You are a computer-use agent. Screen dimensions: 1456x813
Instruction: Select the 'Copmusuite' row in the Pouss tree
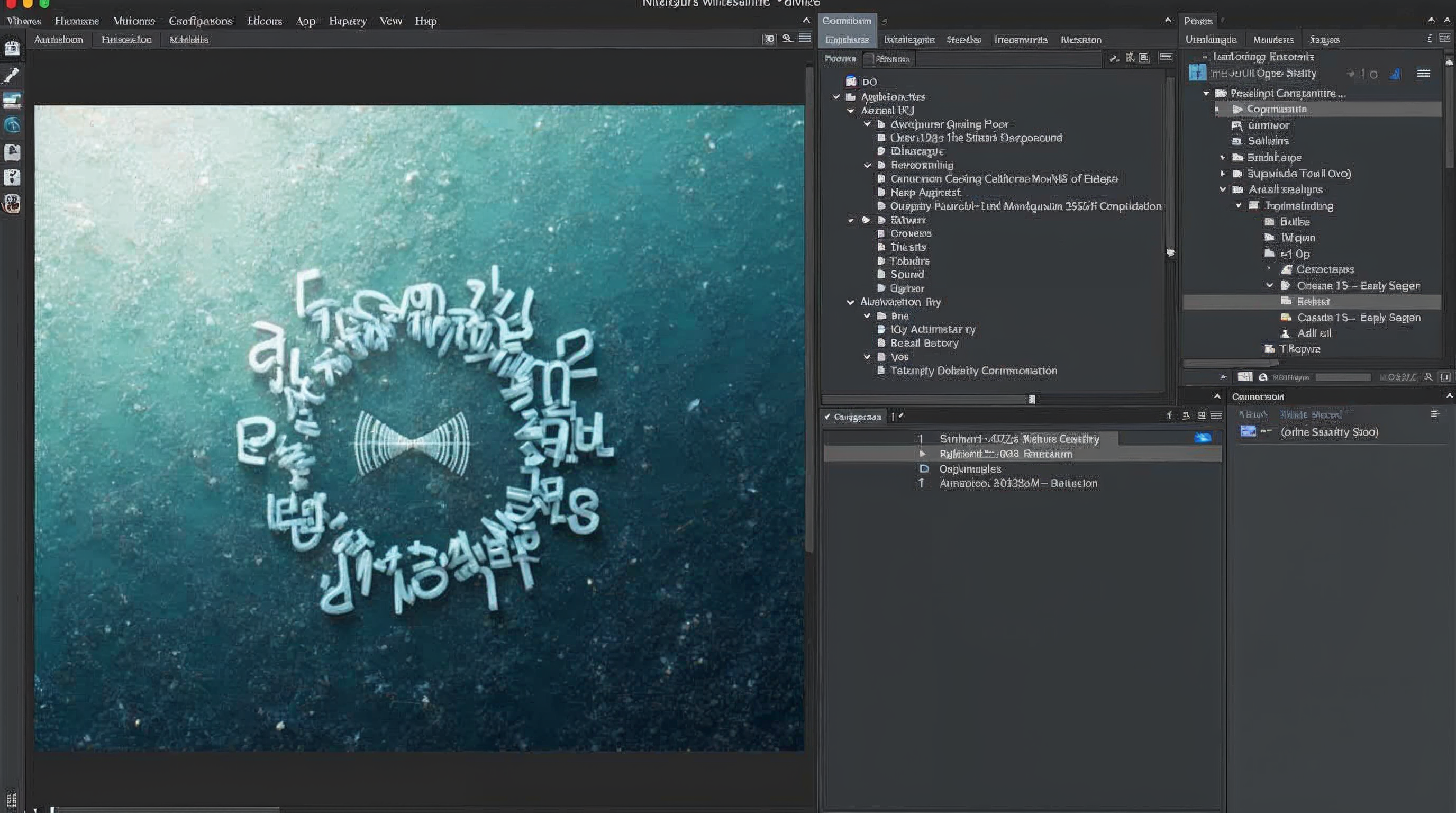tap(1328, 109)
